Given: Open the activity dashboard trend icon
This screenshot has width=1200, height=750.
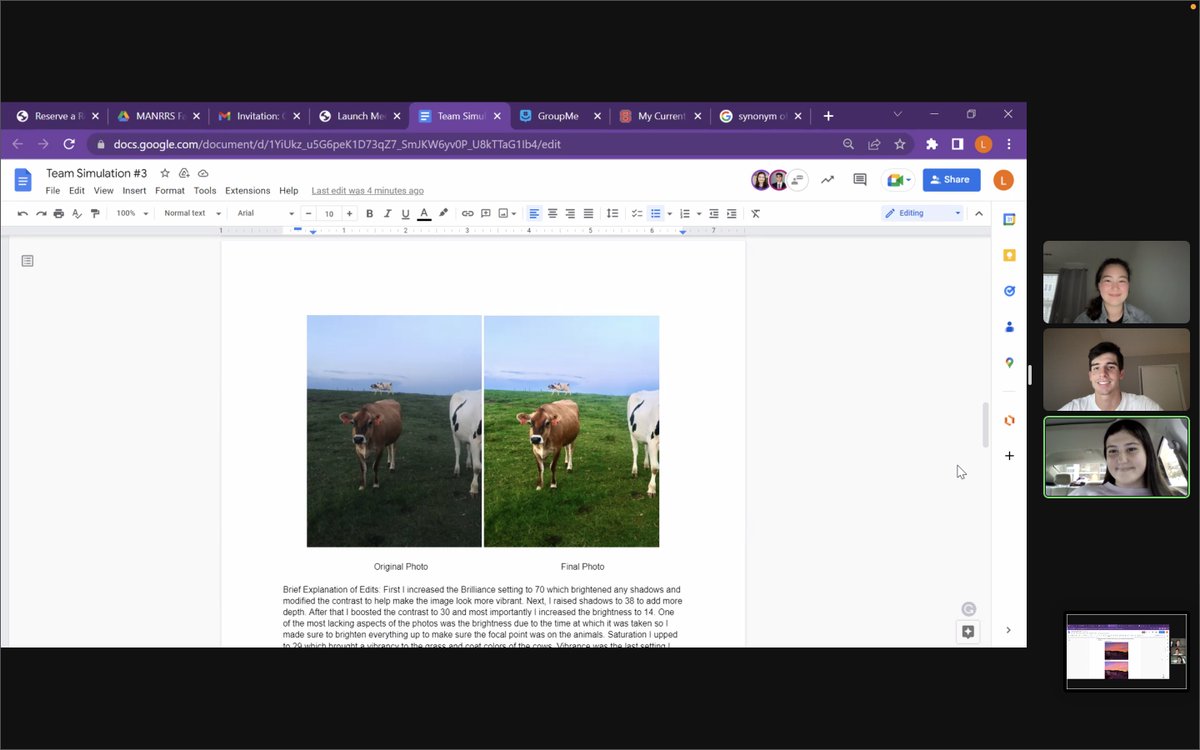Looking at the screenshot, I should [827, 180].
